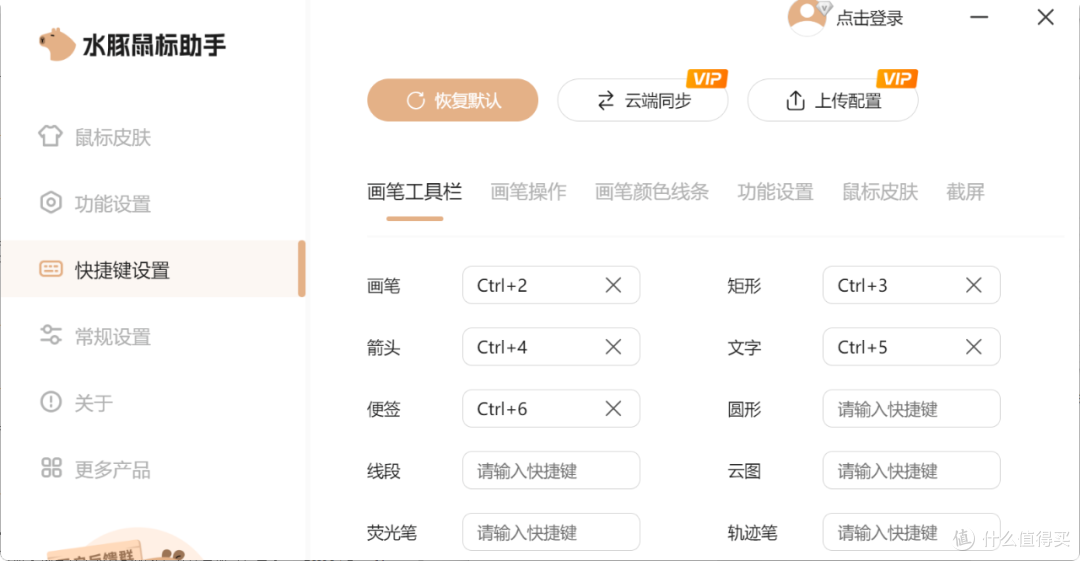Clear the 画笔 shortcut Ctrl+2
The height and width of the screenshot is (561, 1080).
pyautogui.click(x=613, y=285)
